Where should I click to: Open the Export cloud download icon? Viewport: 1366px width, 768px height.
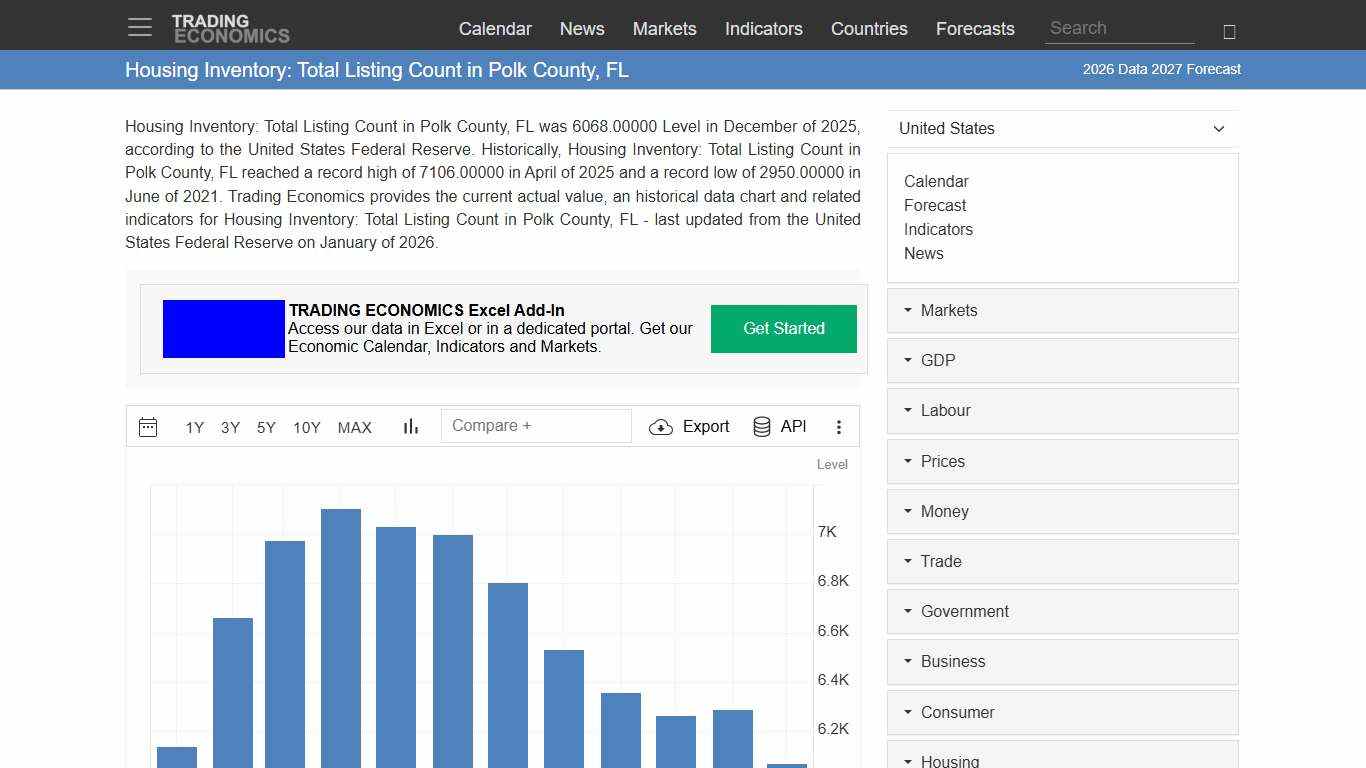pyautogui.click(x=661, y=427)
